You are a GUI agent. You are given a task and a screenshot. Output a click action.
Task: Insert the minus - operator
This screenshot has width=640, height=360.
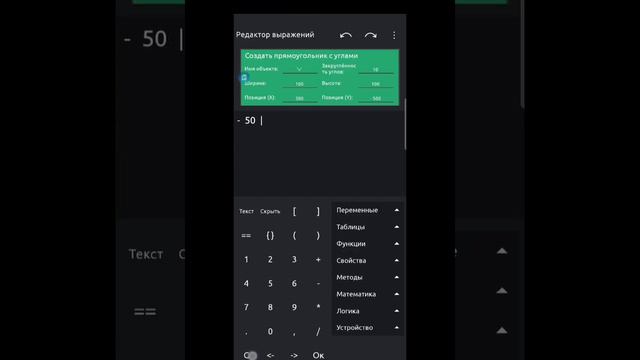coord(318,283)
